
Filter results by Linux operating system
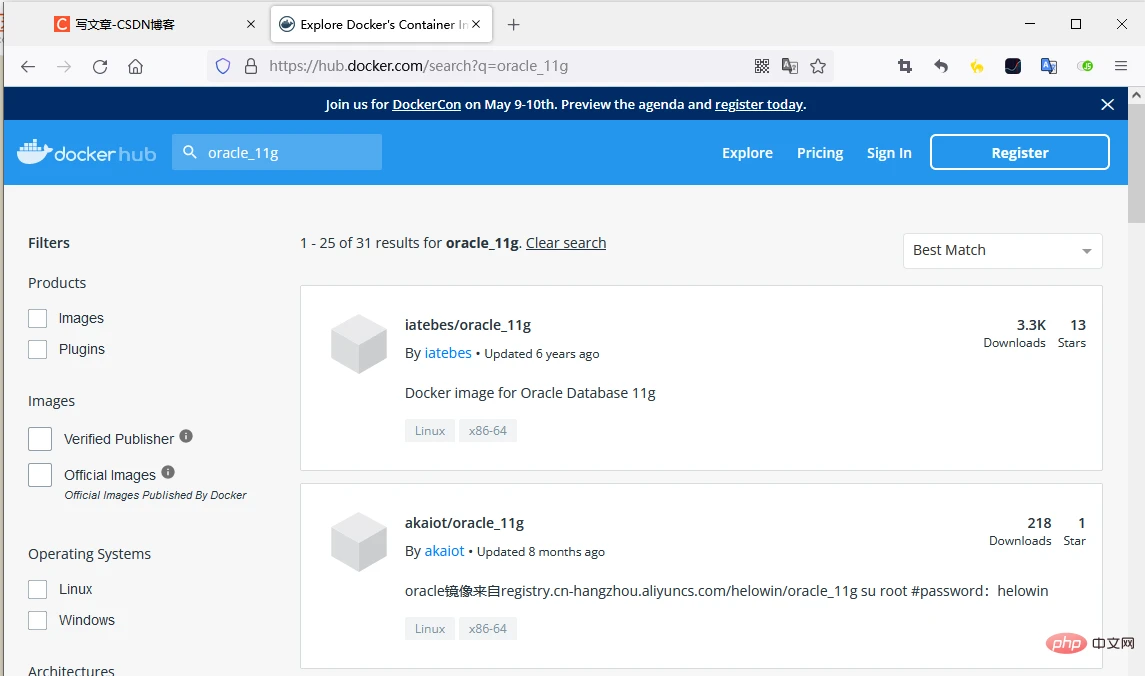click(37, 589)
